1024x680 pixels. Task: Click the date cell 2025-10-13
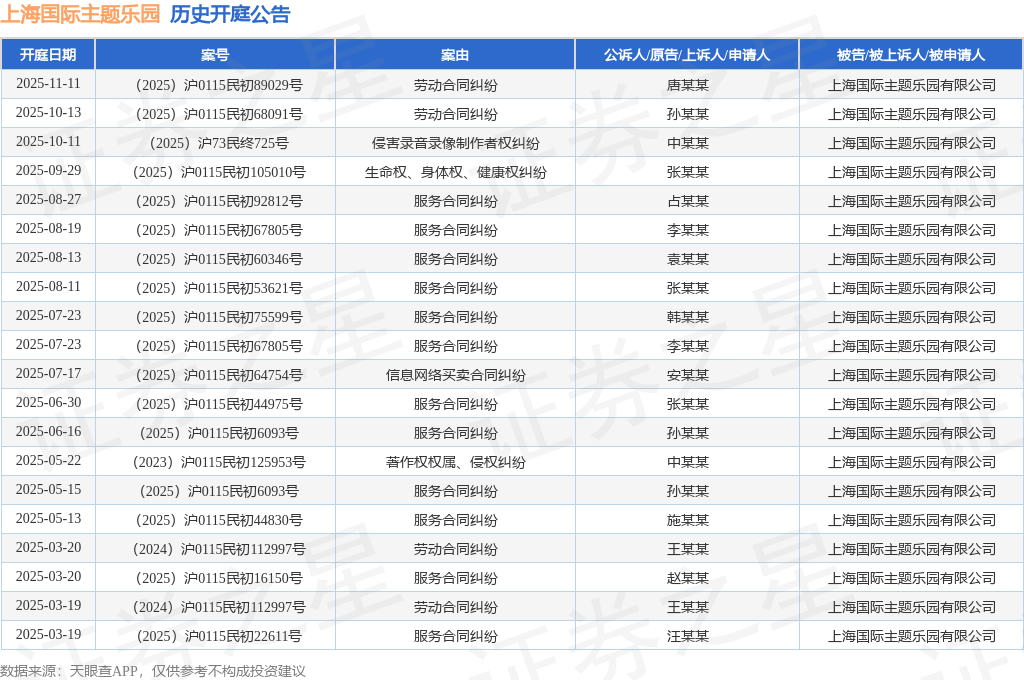48,112
